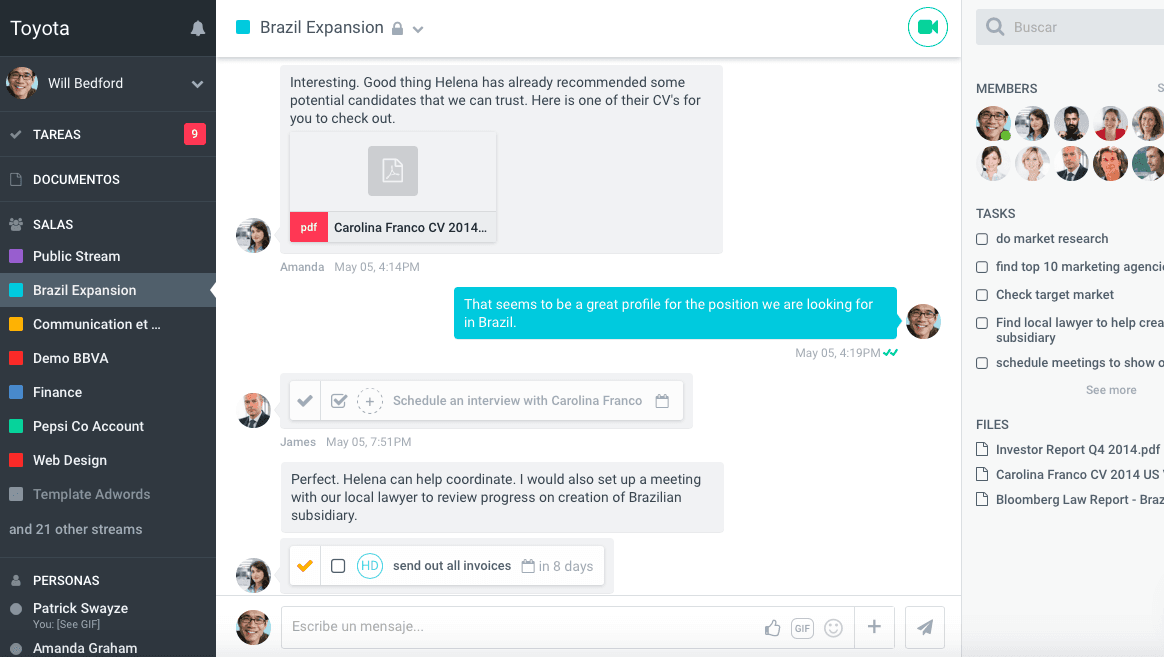Image resolution: width=1164 pixels, height=657 pixels.
Task: Assign a person to the interview task
Action: point(370,401)
